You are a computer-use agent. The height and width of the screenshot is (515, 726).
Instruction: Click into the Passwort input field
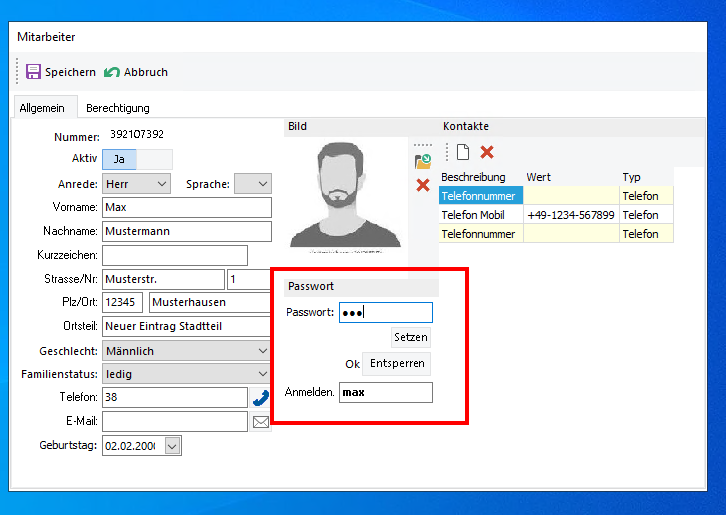click(x=385, y=313)
